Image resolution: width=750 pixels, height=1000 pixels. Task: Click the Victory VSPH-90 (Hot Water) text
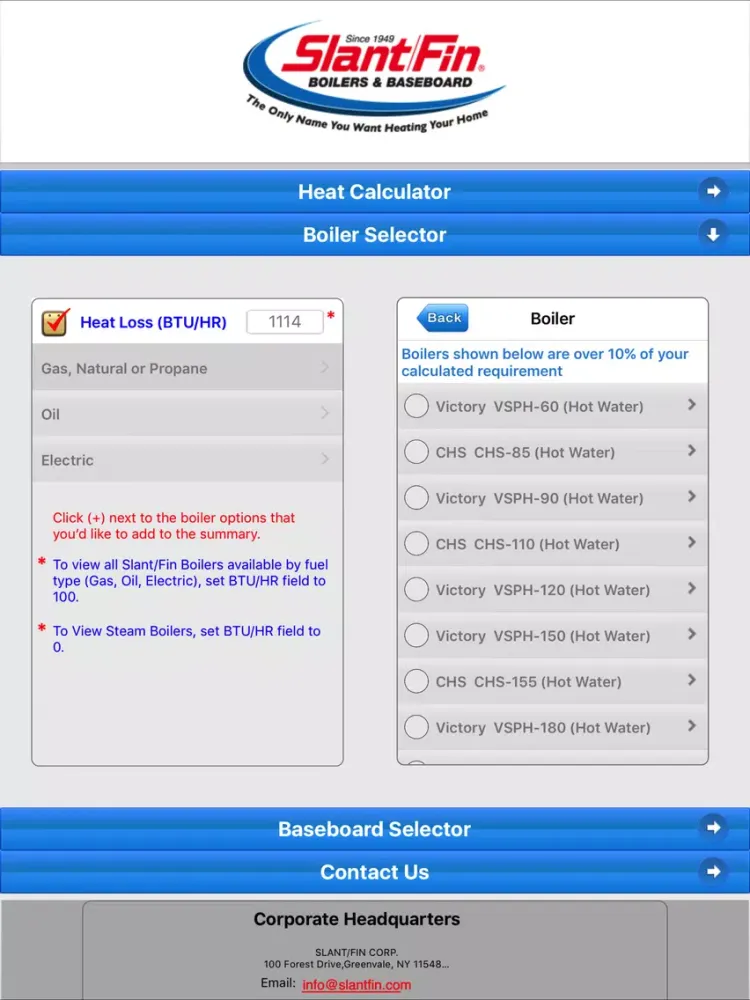(x=540, y=498)
